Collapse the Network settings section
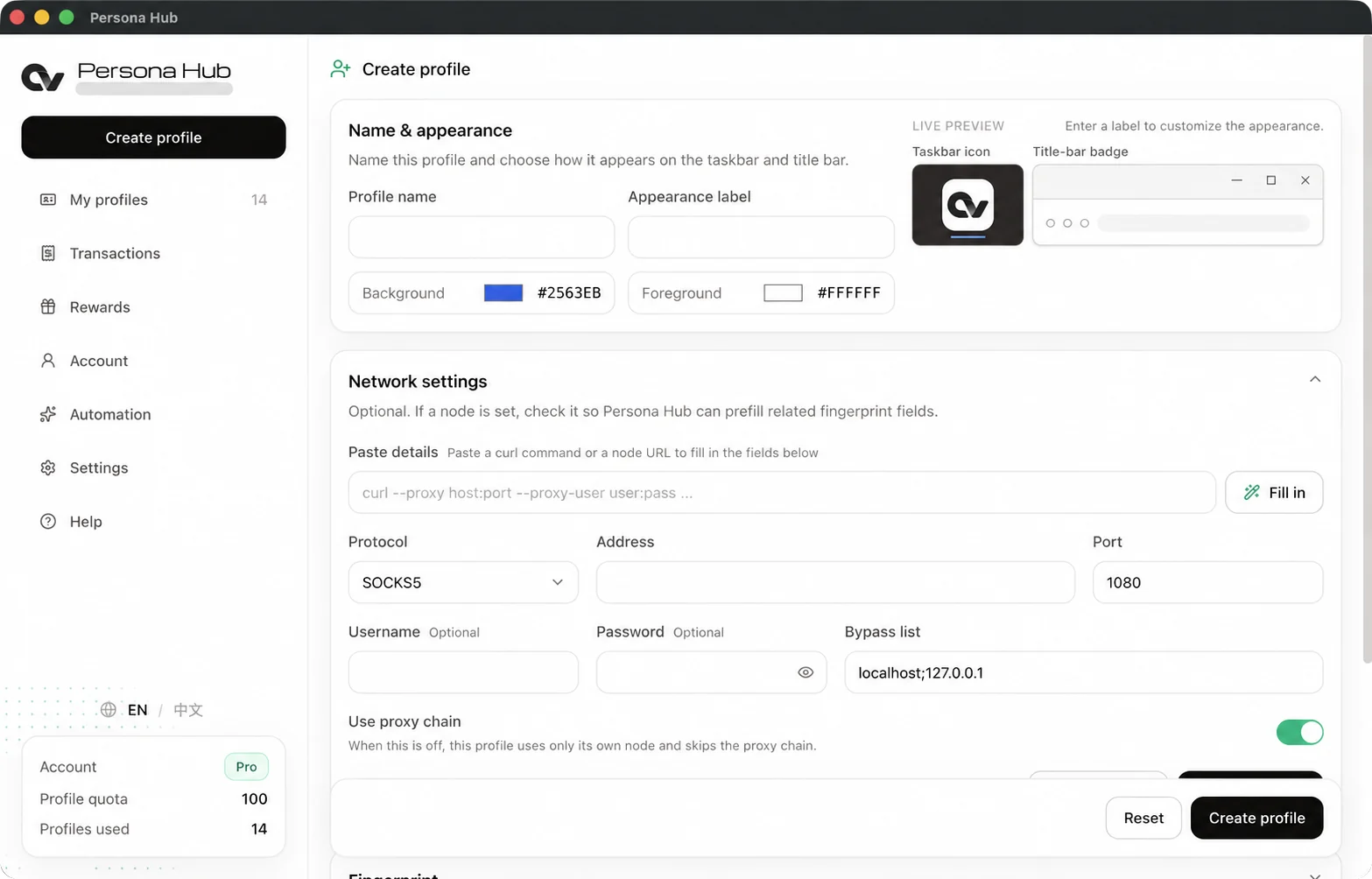1372x879 pixels. pyautogui.click(x=1315, y=379)
